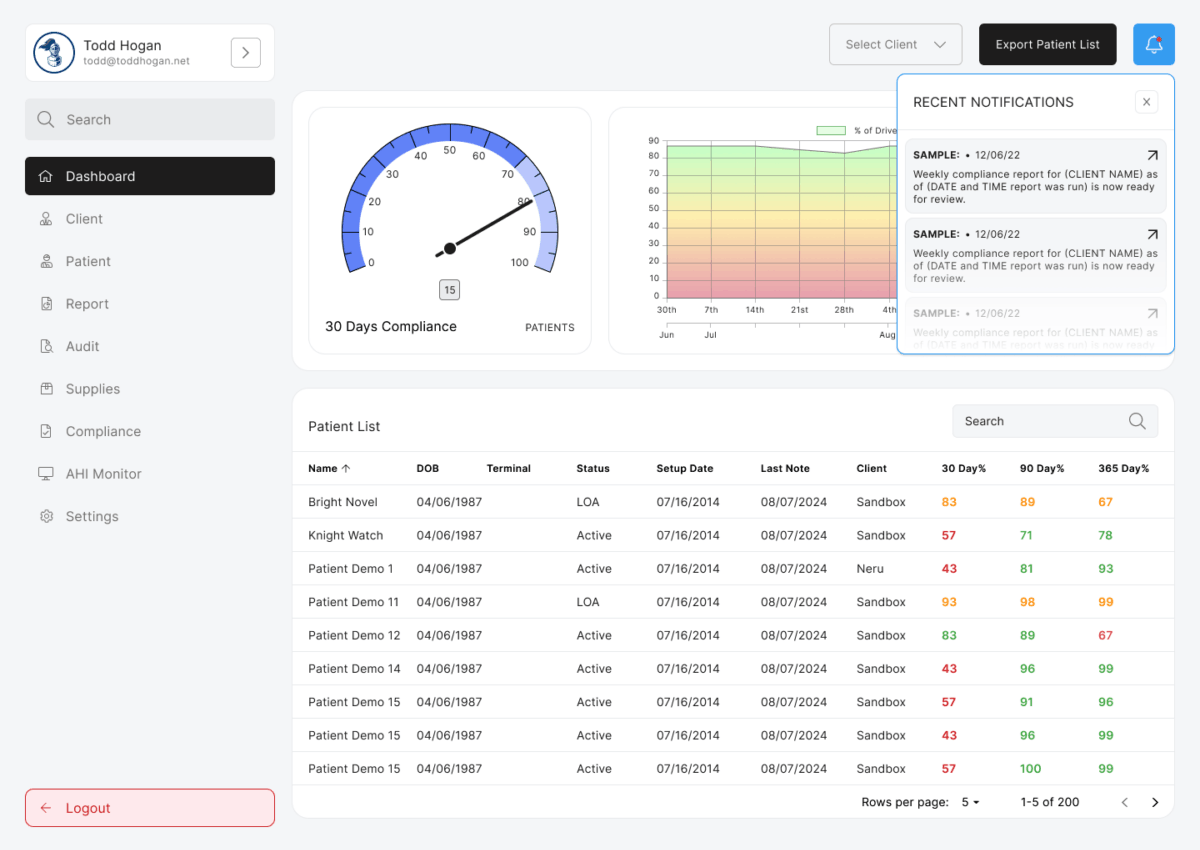Screen dimensions: 1200x850
Task: Open first sample notification arrow icon
Action: [x=1152, y=155]
